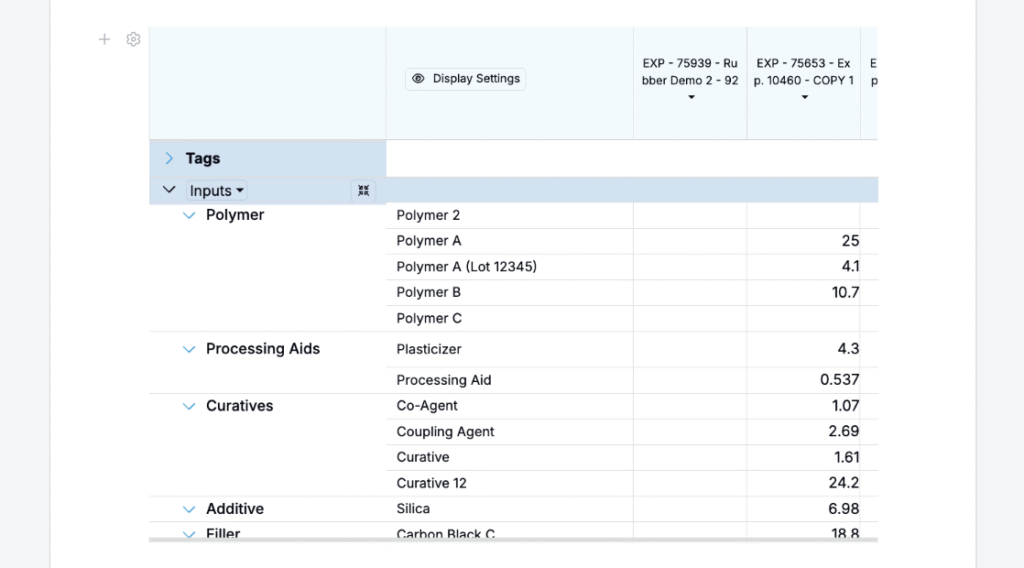Screen dimensions: 1024x568
Task: Collapse the Additive group
Action: pos(189,509)
